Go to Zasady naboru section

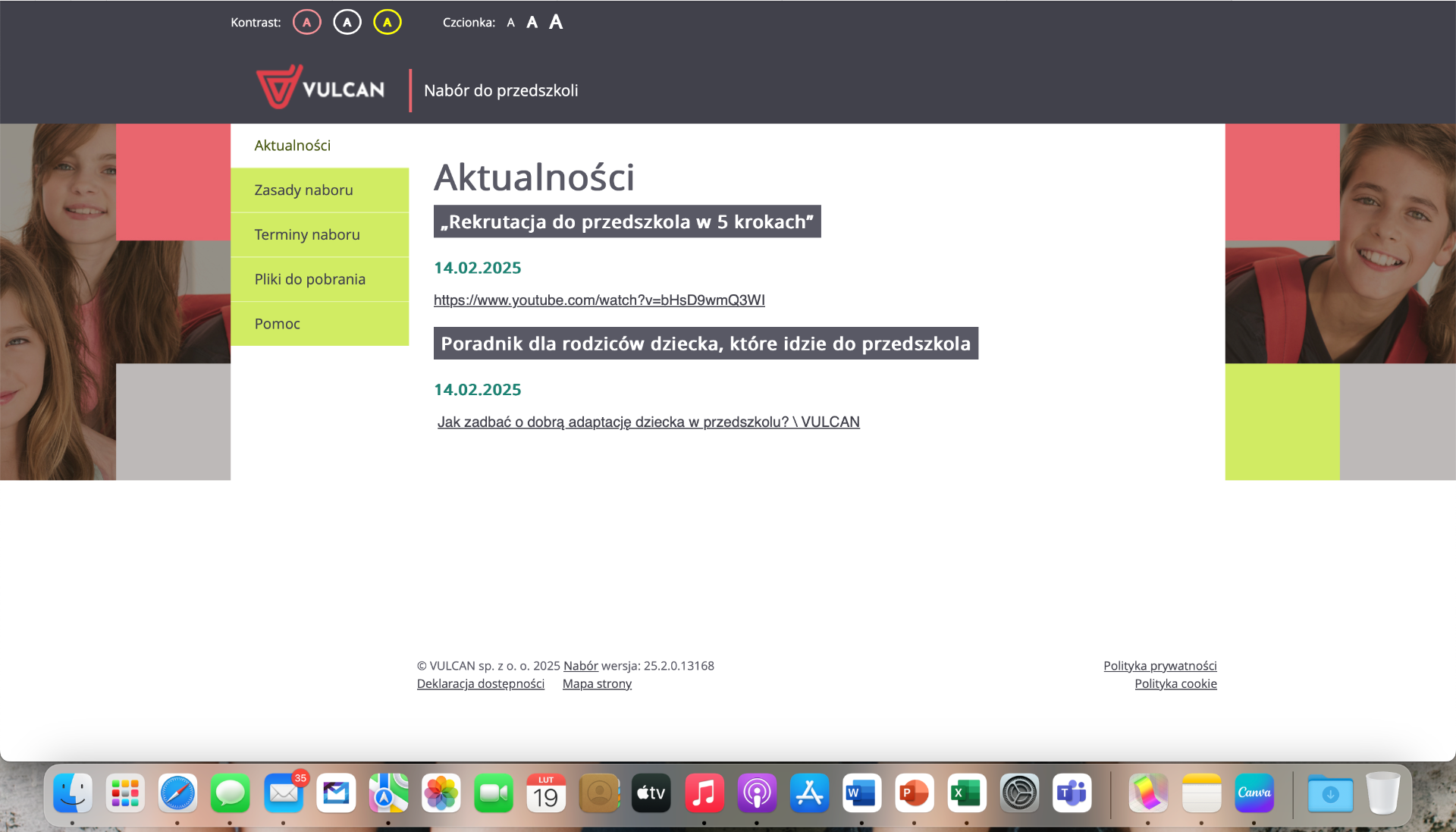pos(303,190)
